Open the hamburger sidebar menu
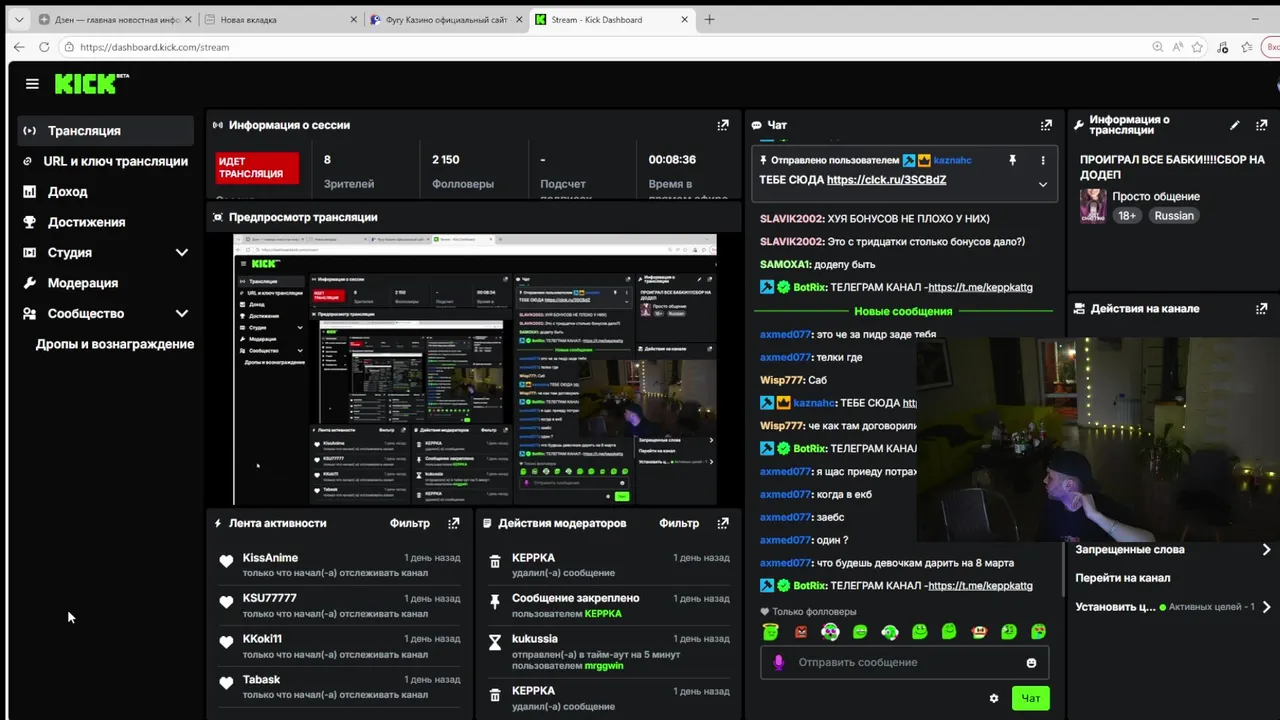Screen dimensions: 1280x720 [32, 84]
